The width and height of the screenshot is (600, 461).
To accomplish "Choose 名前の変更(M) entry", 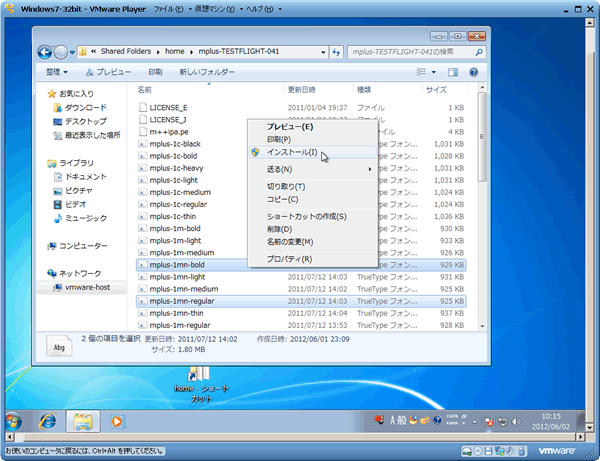I will 312,242.
